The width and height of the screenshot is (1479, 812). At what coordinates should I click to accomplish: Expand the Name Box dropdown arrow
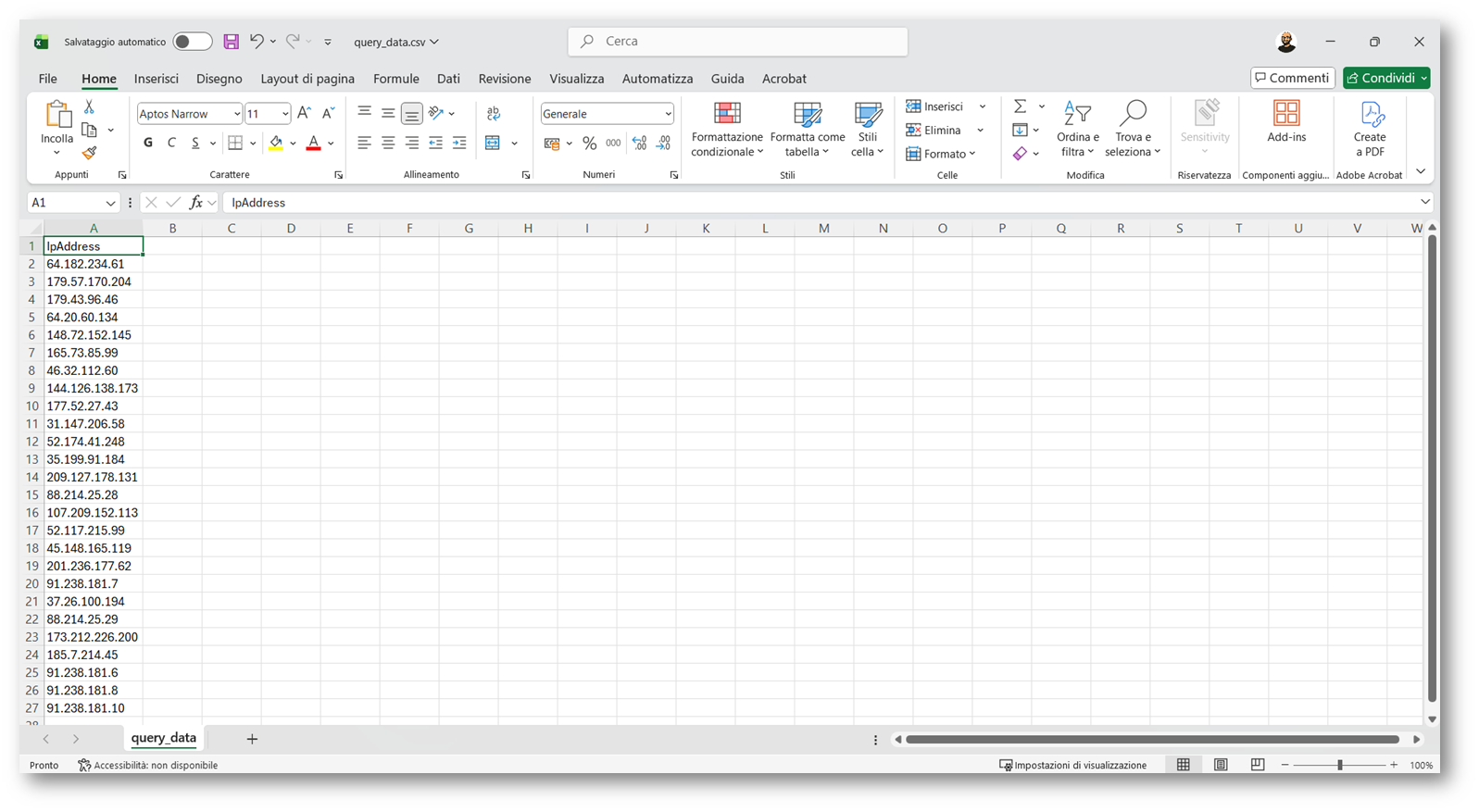point(110,203)
